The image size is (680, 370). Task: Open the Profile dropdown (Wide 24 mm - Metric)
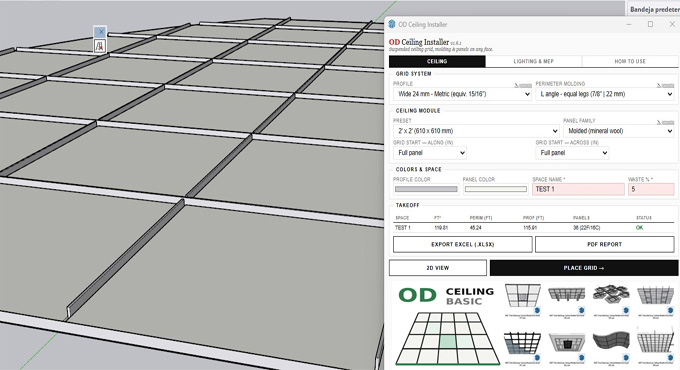point(462,94)
